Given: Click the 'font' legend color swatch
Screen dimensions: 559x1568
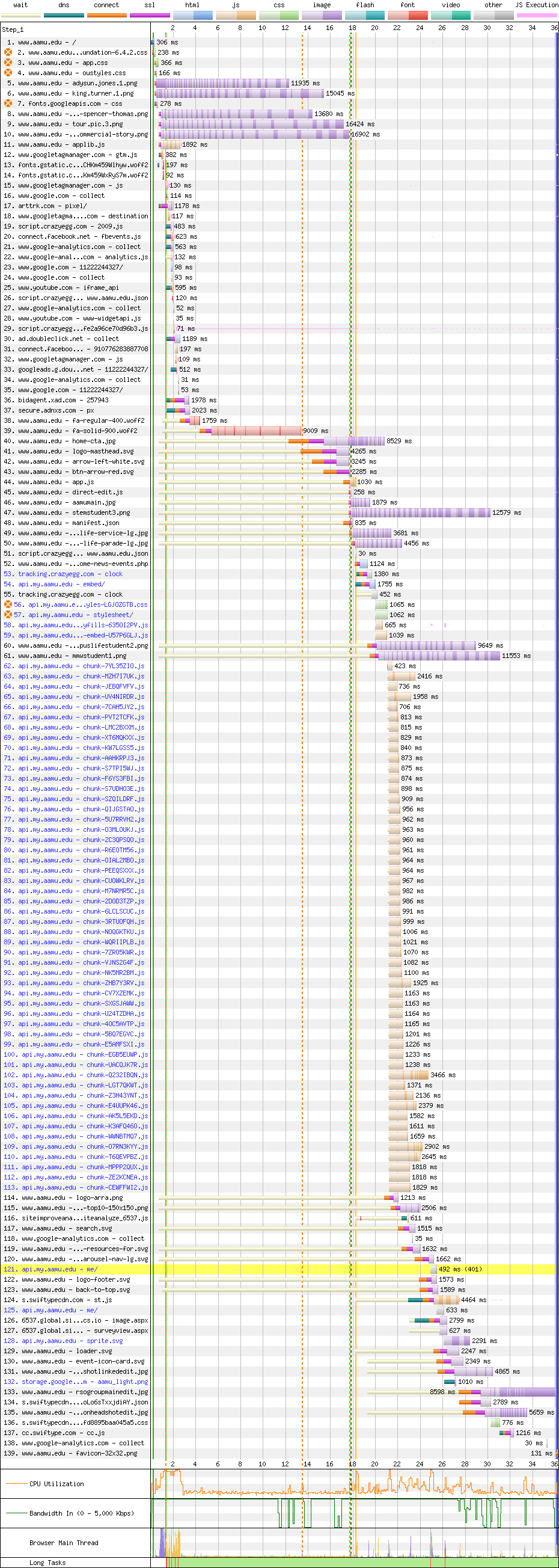Looking at the screenshot, I should 408,15.
